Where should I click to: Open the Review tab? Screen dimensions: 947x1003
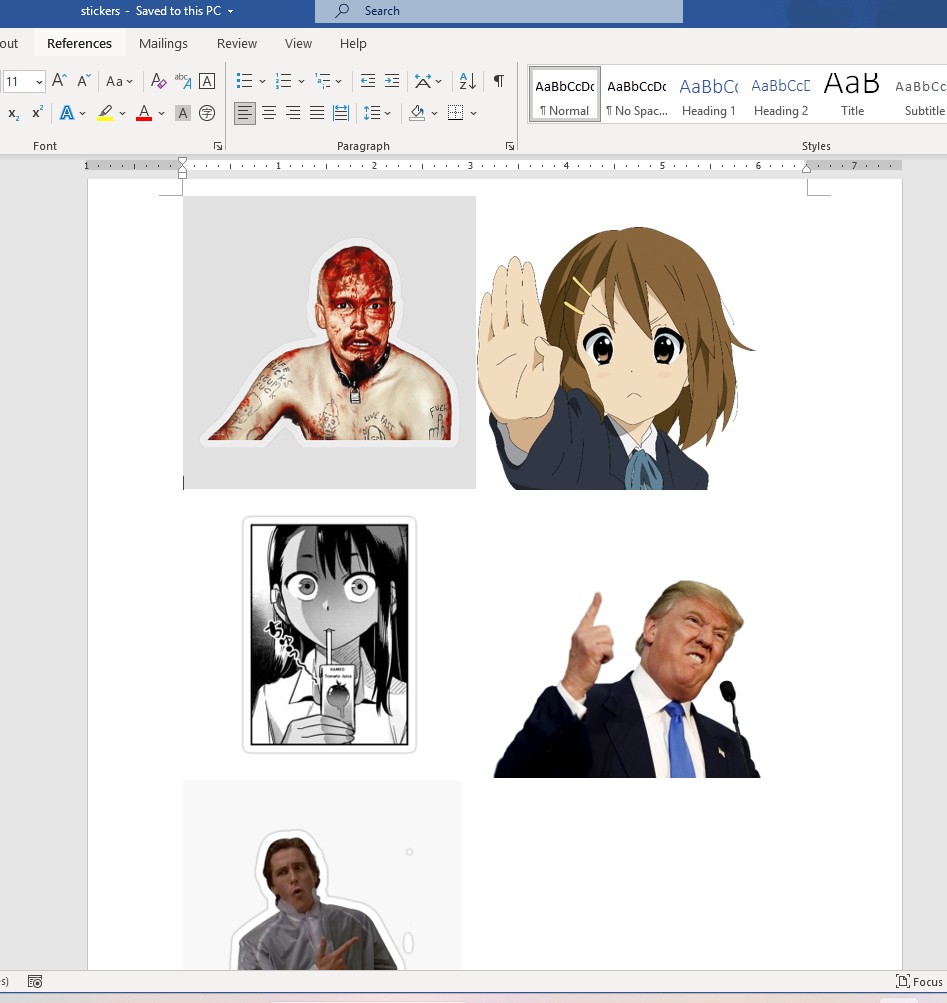click(x=237, y=43)
